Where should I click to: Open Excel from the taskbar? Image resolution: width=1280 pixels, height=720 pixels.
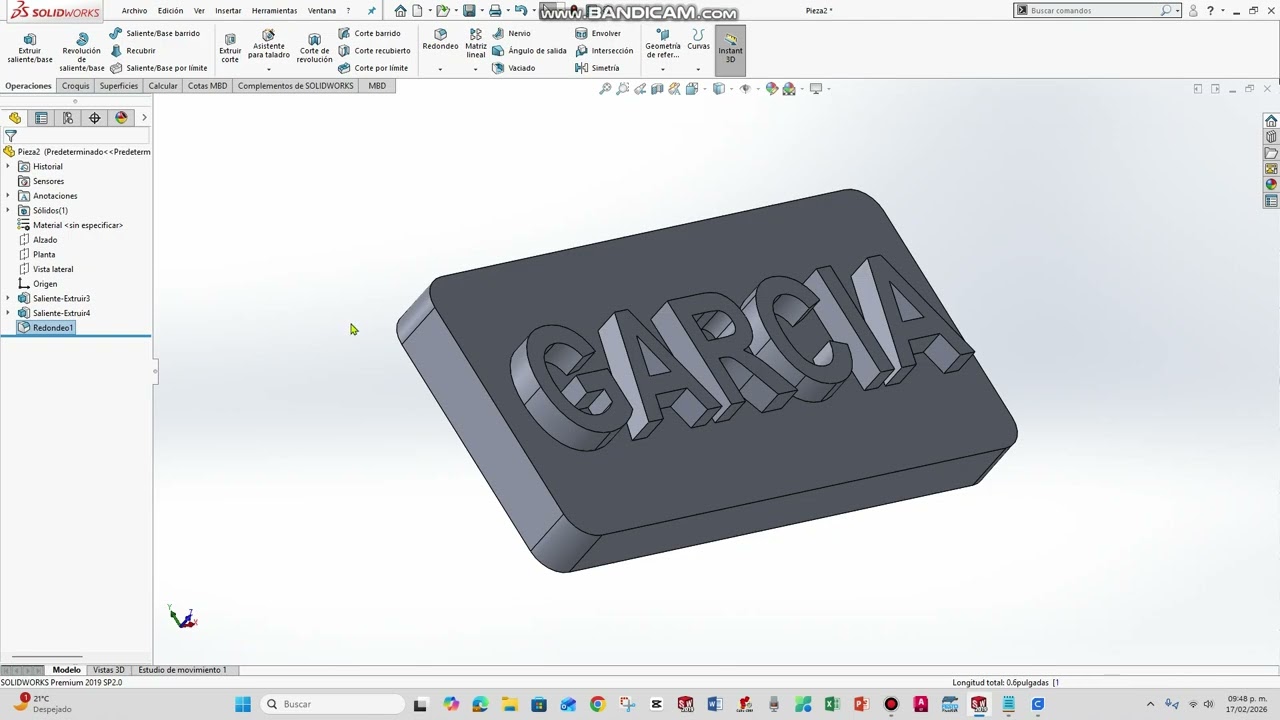pyautogui.click(x=832, y=704)
